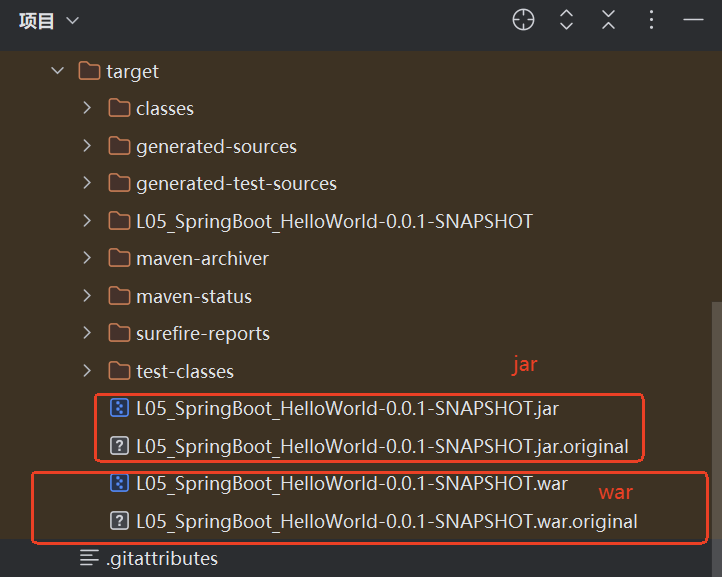Image resolution: width=722 pixels, height=577 pixels.
Task: Select the surefire-reports label
Action: tap(203, 334)
